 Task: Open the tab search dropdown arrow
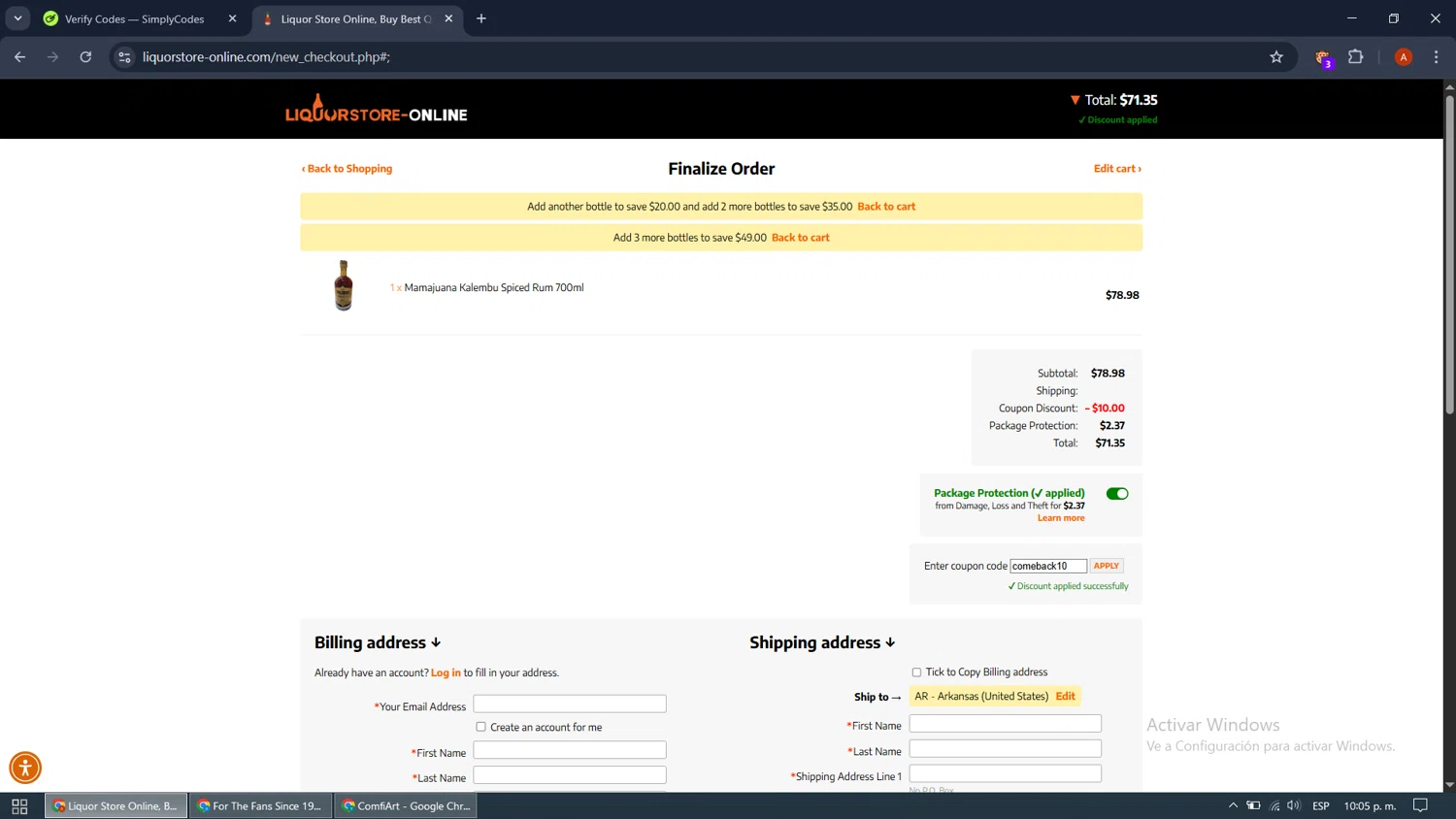coord(17,18)
